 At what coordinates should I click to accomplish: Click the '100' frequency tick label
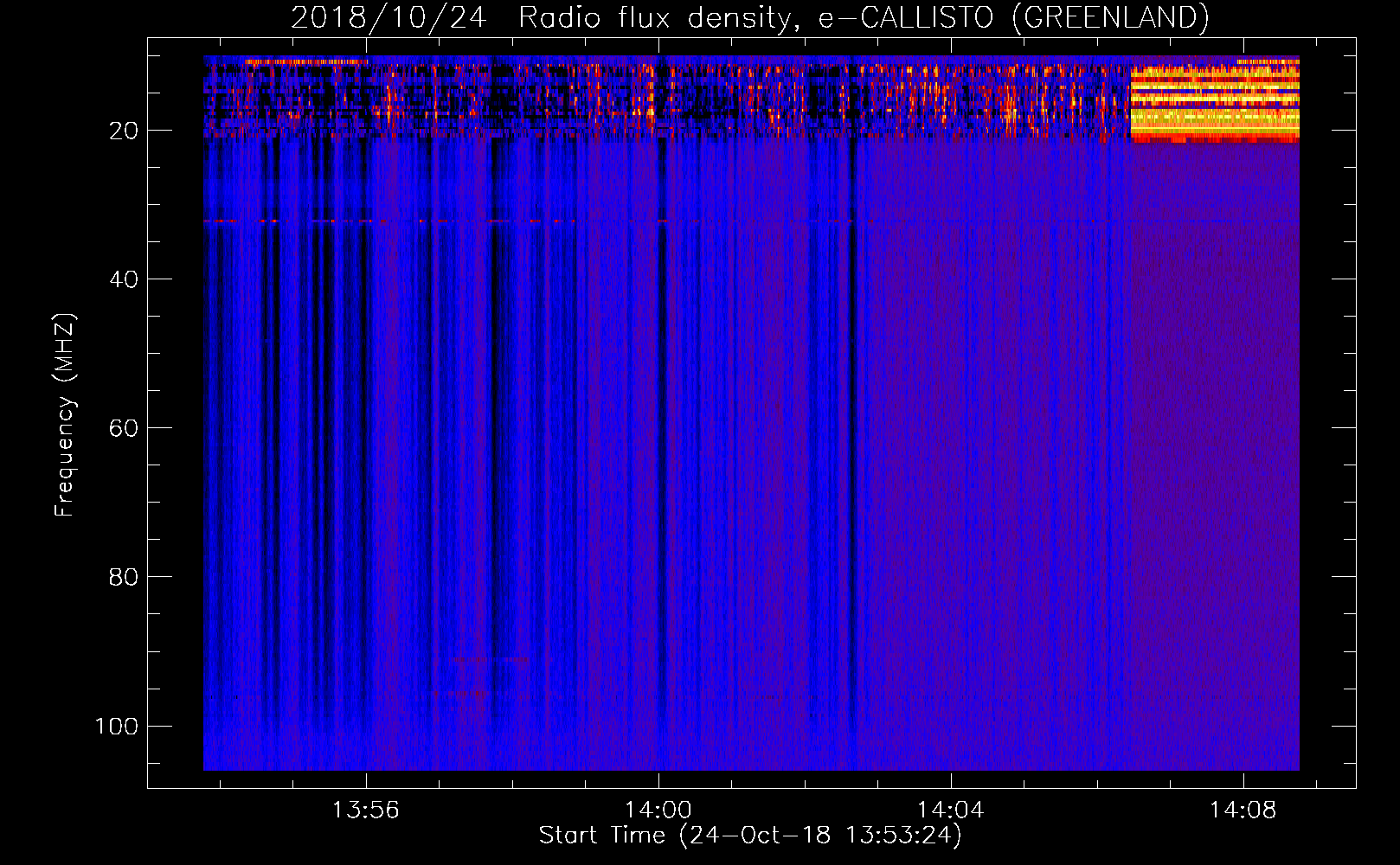[117, 726]
